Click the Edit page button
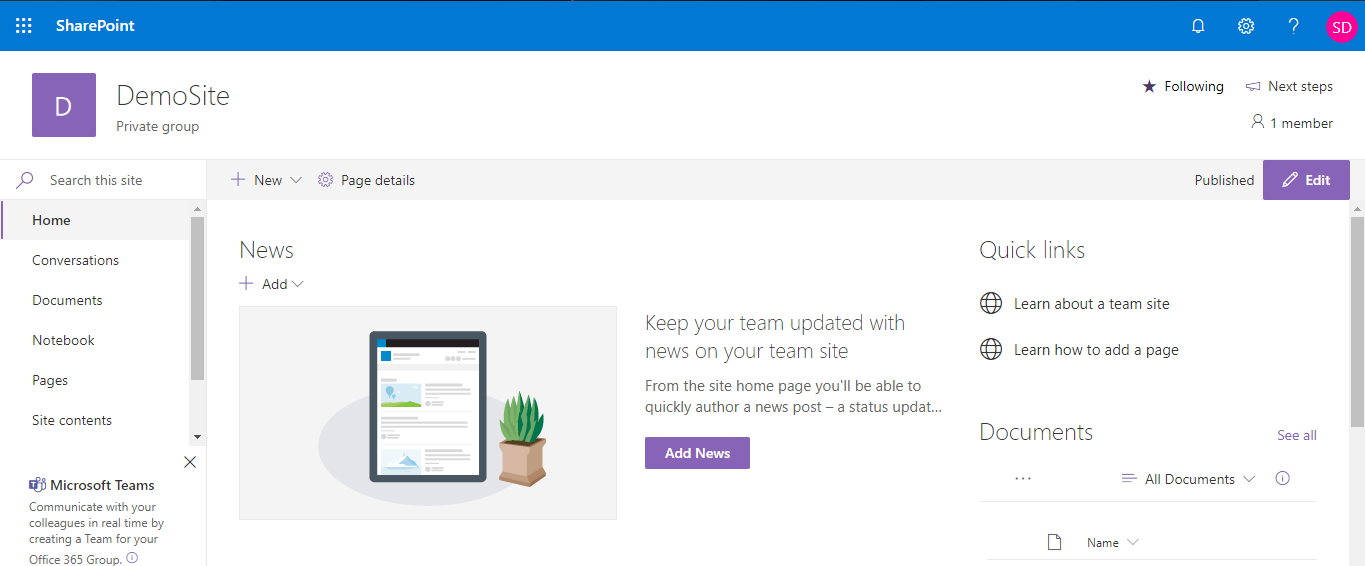 [x=1306, y=180]
